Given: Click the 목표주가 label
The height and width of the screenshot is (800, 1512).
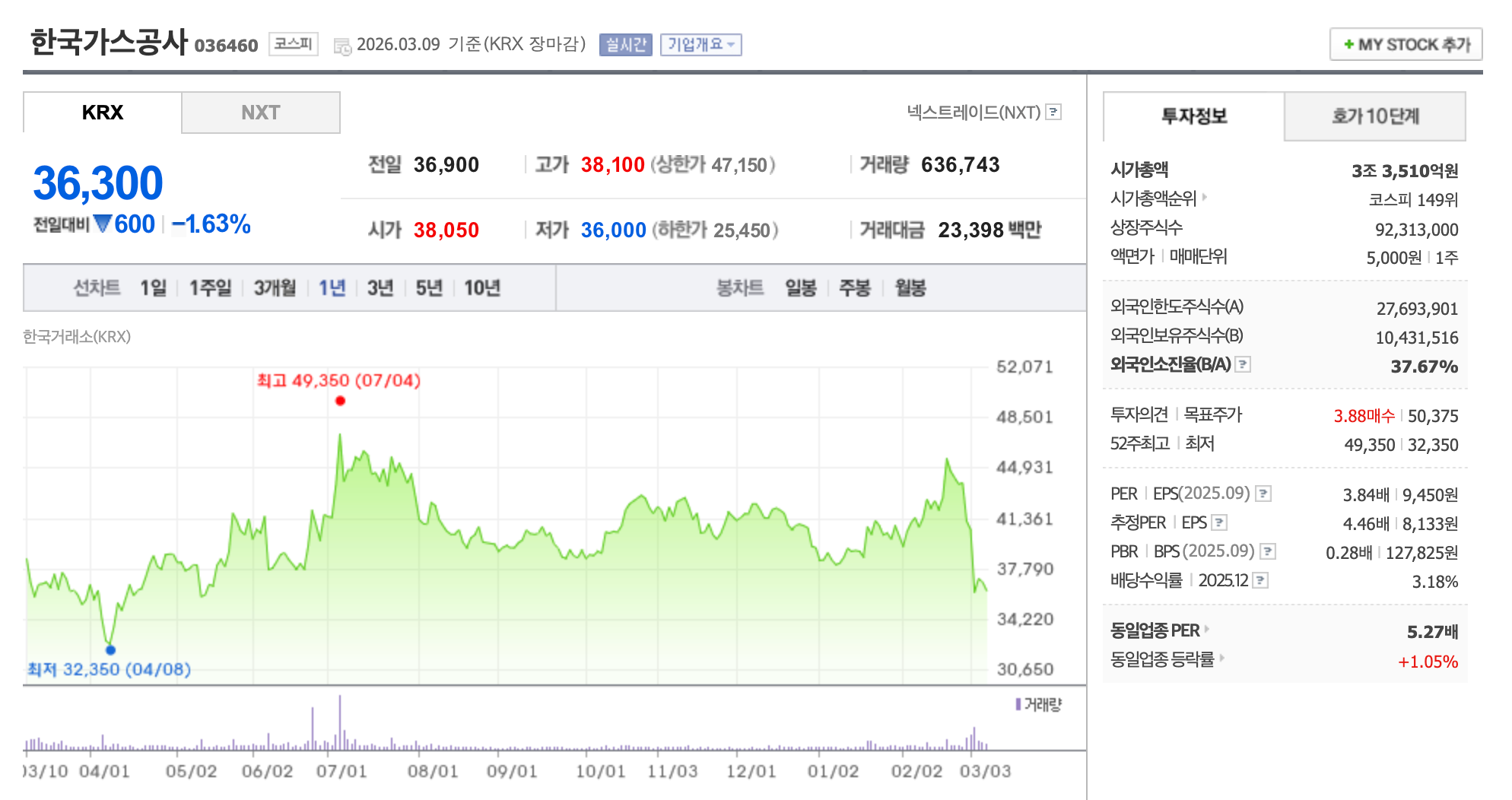Looking at the screenshot, I should tap(1212, 414).
